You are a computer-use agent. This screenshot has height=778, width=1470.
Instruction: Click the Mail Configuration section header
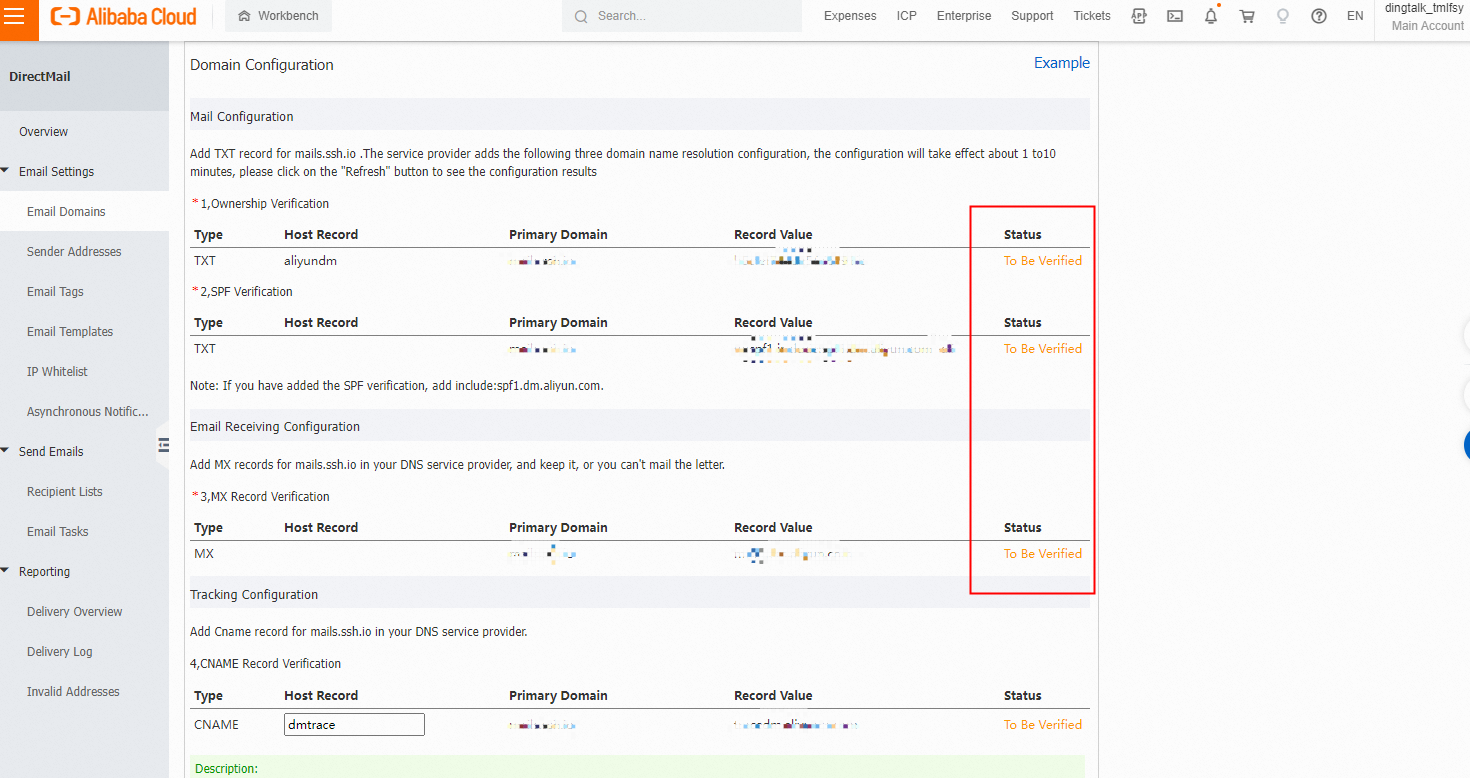(242, 117)
